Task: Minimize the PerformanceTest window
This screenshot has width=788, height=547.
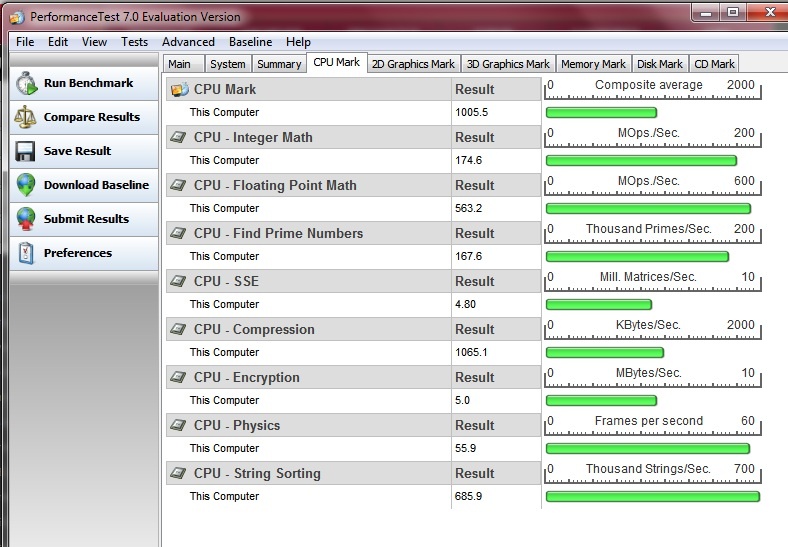Action: coord(706,12)
